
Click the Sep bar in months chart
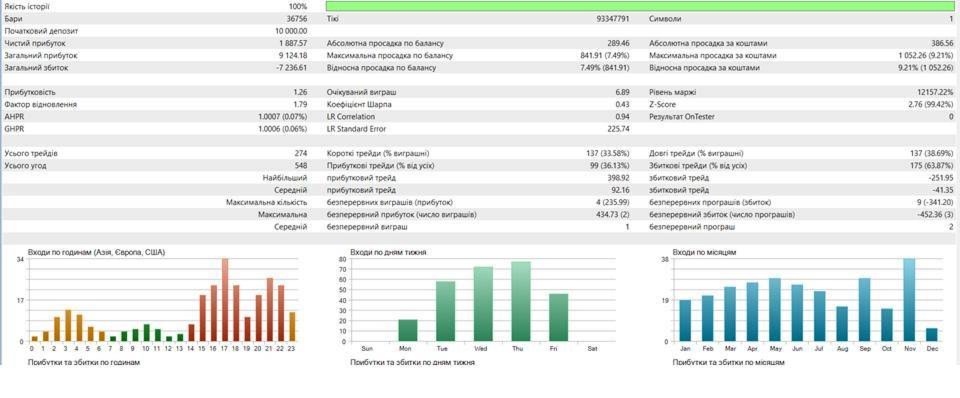click(864, 310)
